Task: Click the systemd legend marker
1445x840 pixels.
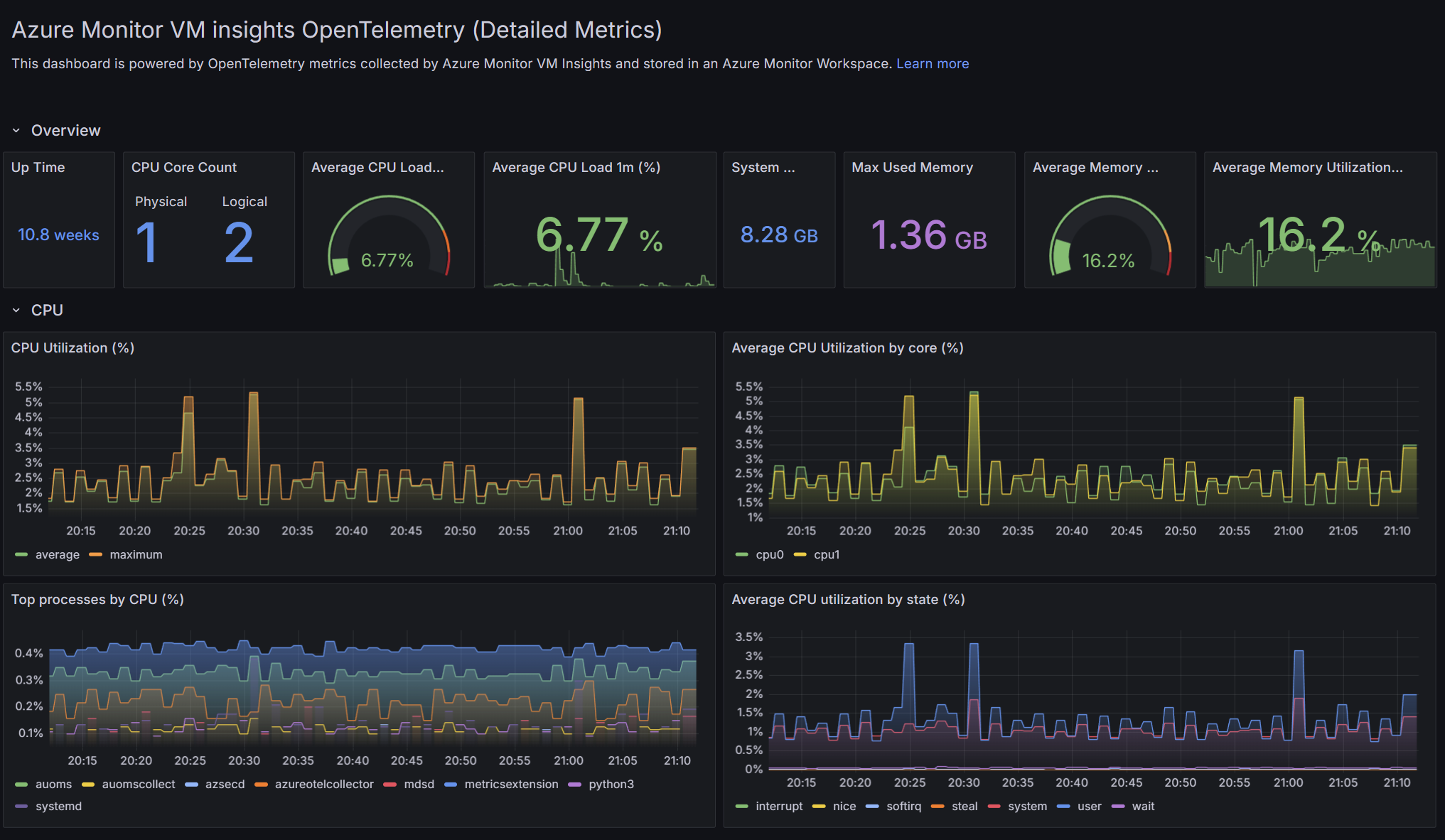Action: [21, 807]
